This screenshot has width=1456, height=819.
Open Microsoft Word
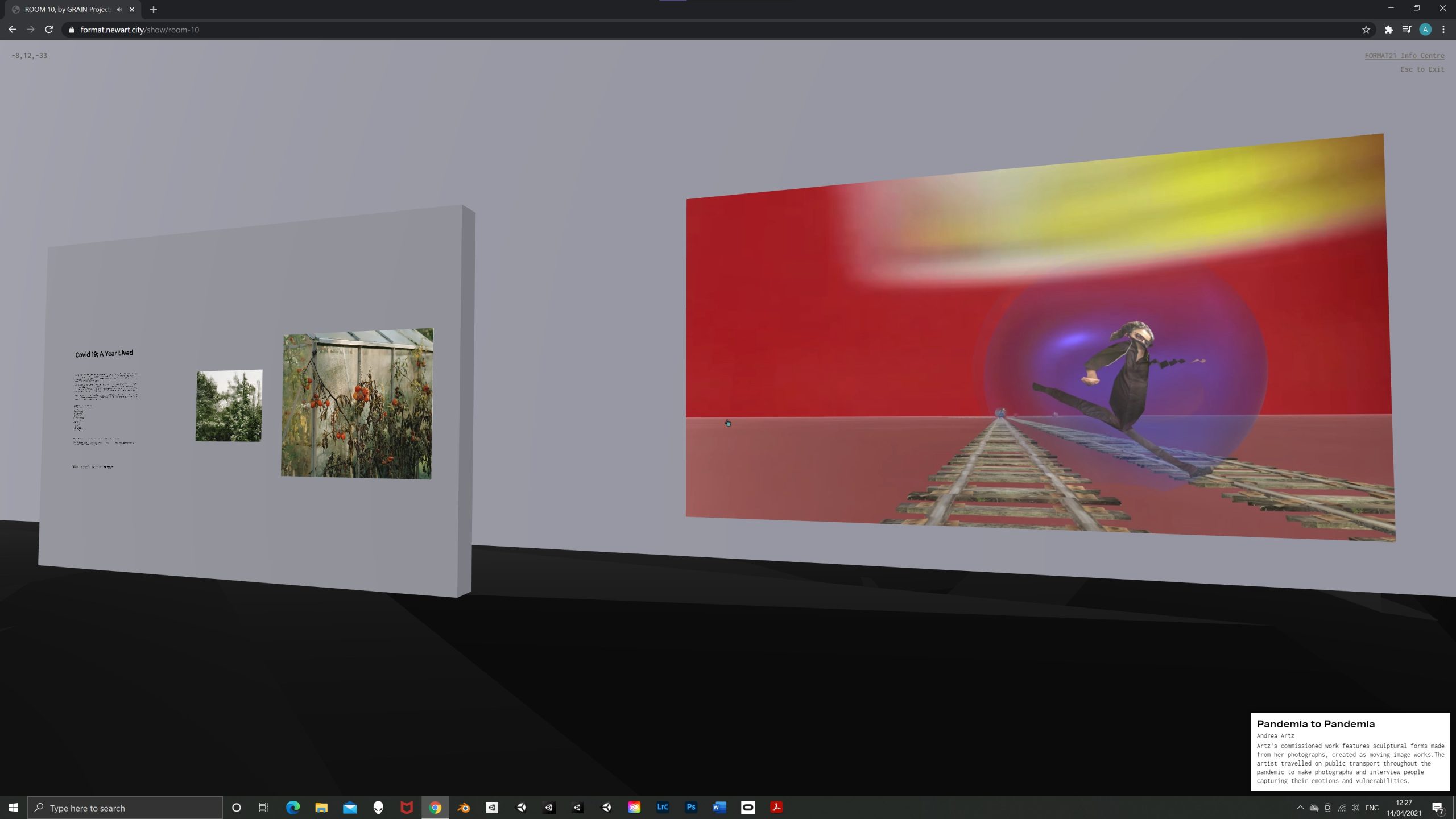point(719,808)
